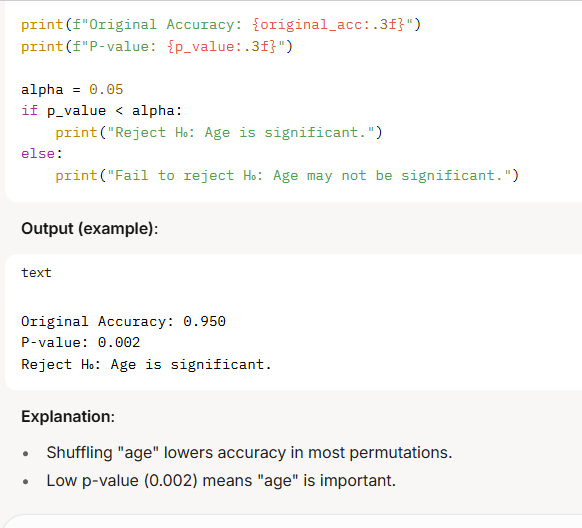The width and height of the screenshot is (582, 528).
Task: Click the 'text' language label of output block
Action: click(x=36, y=273)
